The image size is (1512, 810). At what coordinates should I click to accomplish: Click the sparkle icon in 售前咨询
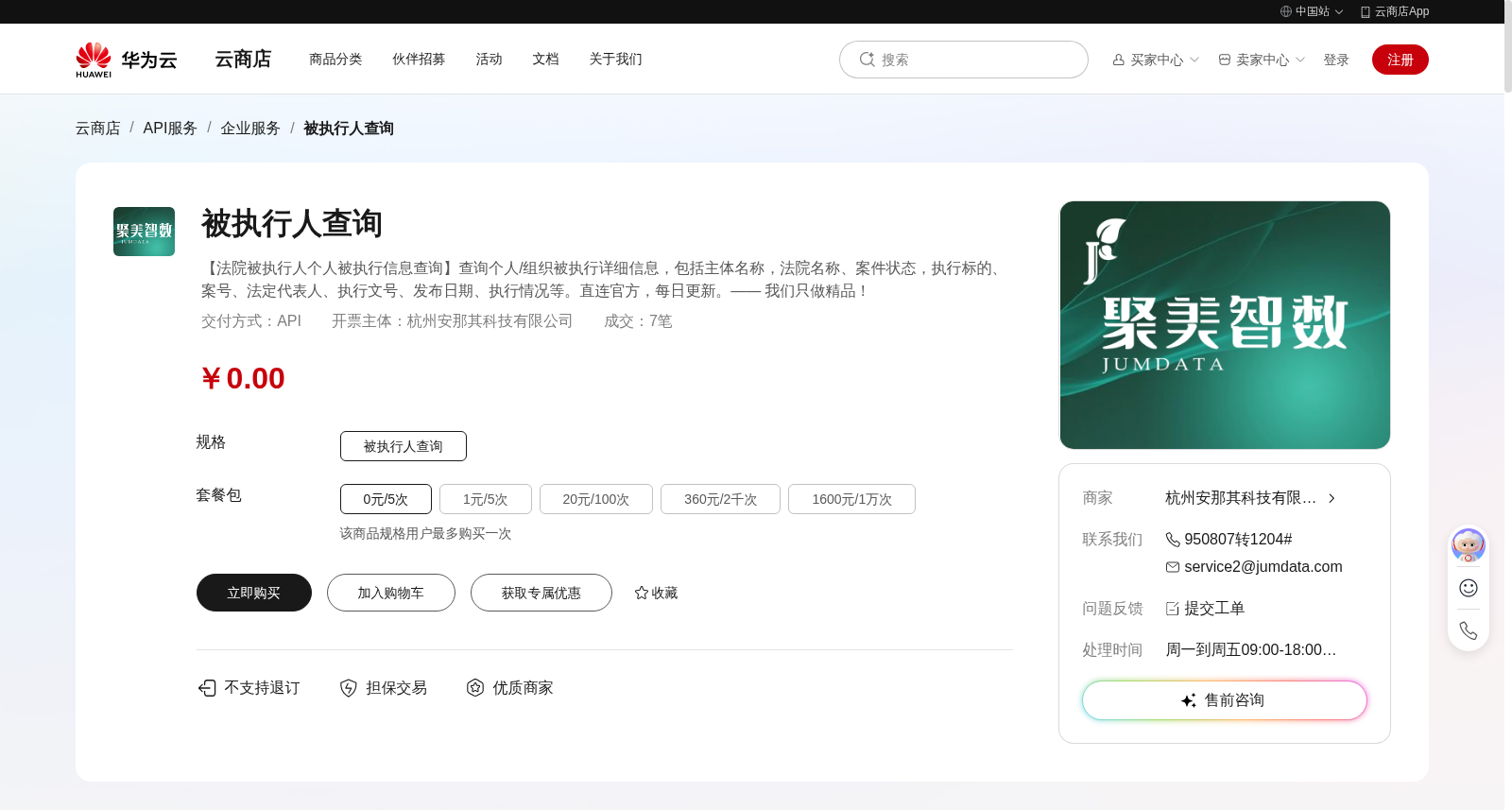(1189, 700)
